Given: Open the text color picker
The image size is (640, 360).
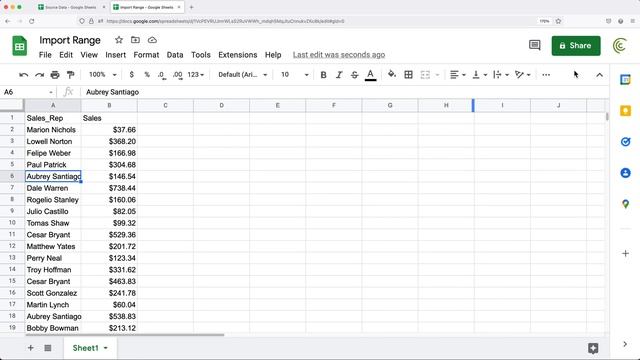Looking at the screenshot, I should point(370,75).
